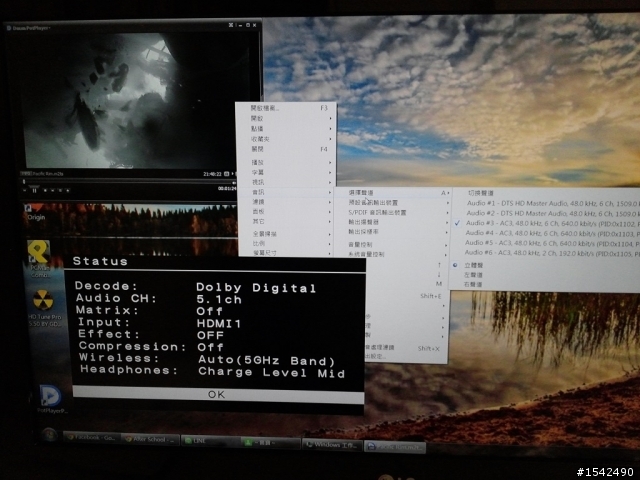The image size is (640, 480).
Task: Open 音量控制 submenu
Action: (393, 244)
